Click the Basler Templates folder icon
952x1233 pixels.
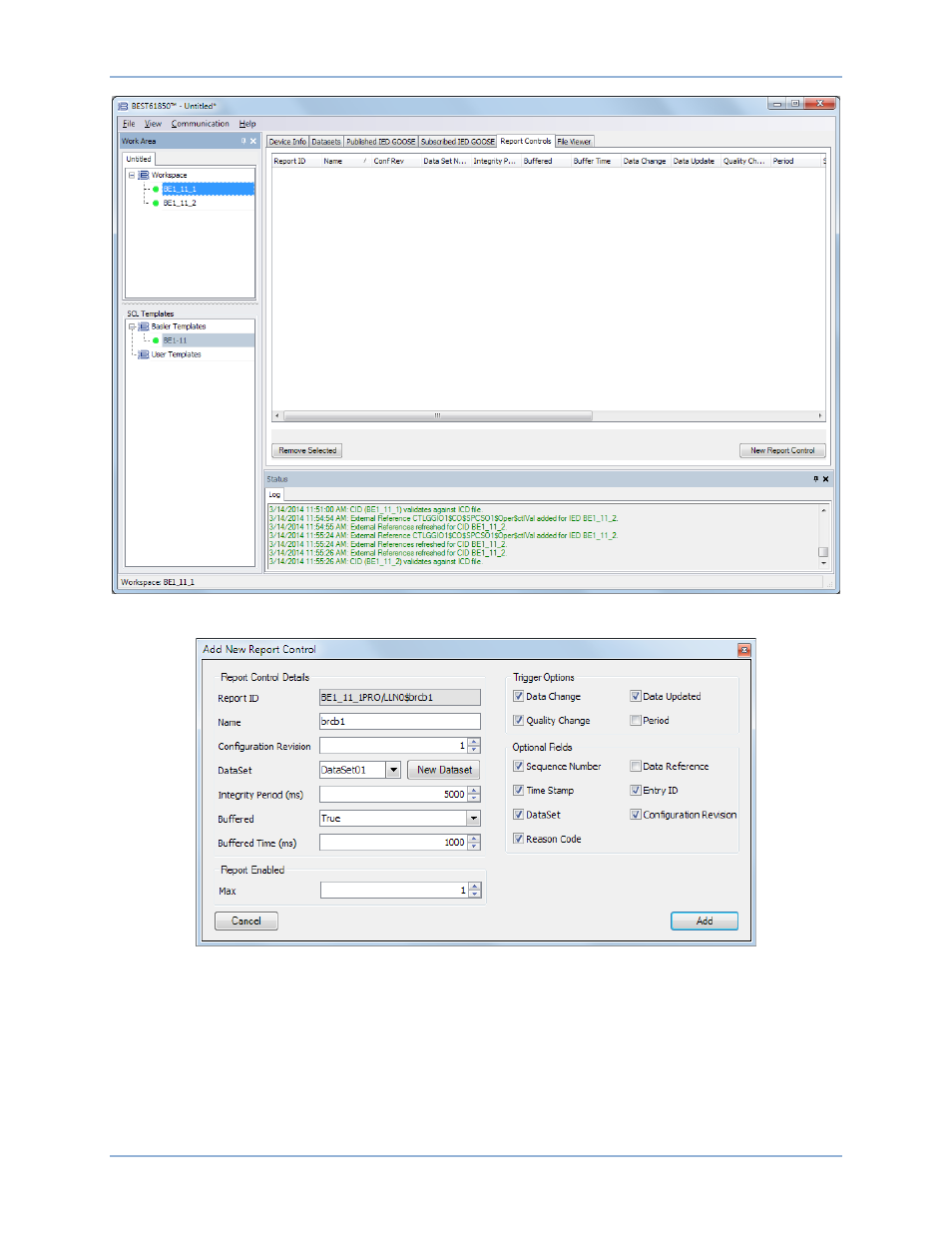pyautogui.click(x=144, y=326)
